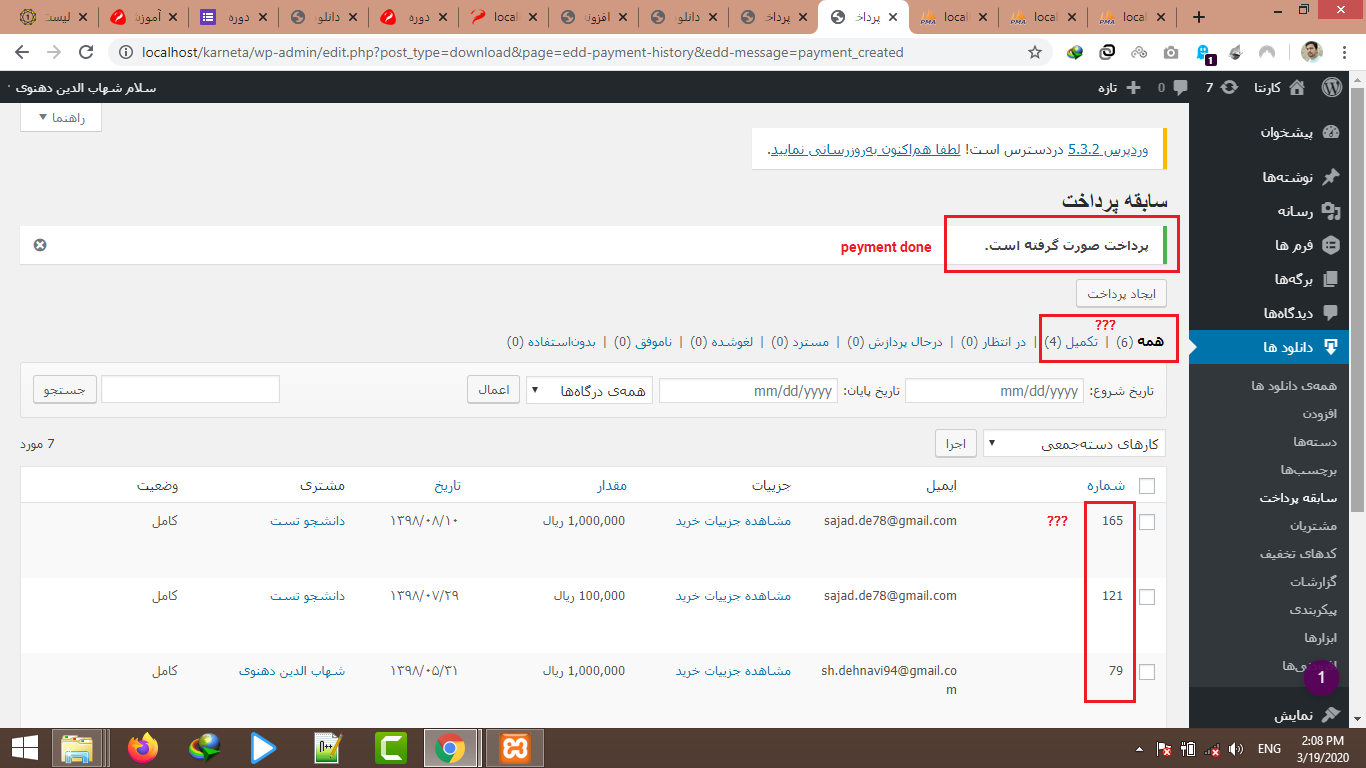Filter by همه (6) all payments
Viewport: 1366px width, 768px height.
coord(1141,342)
